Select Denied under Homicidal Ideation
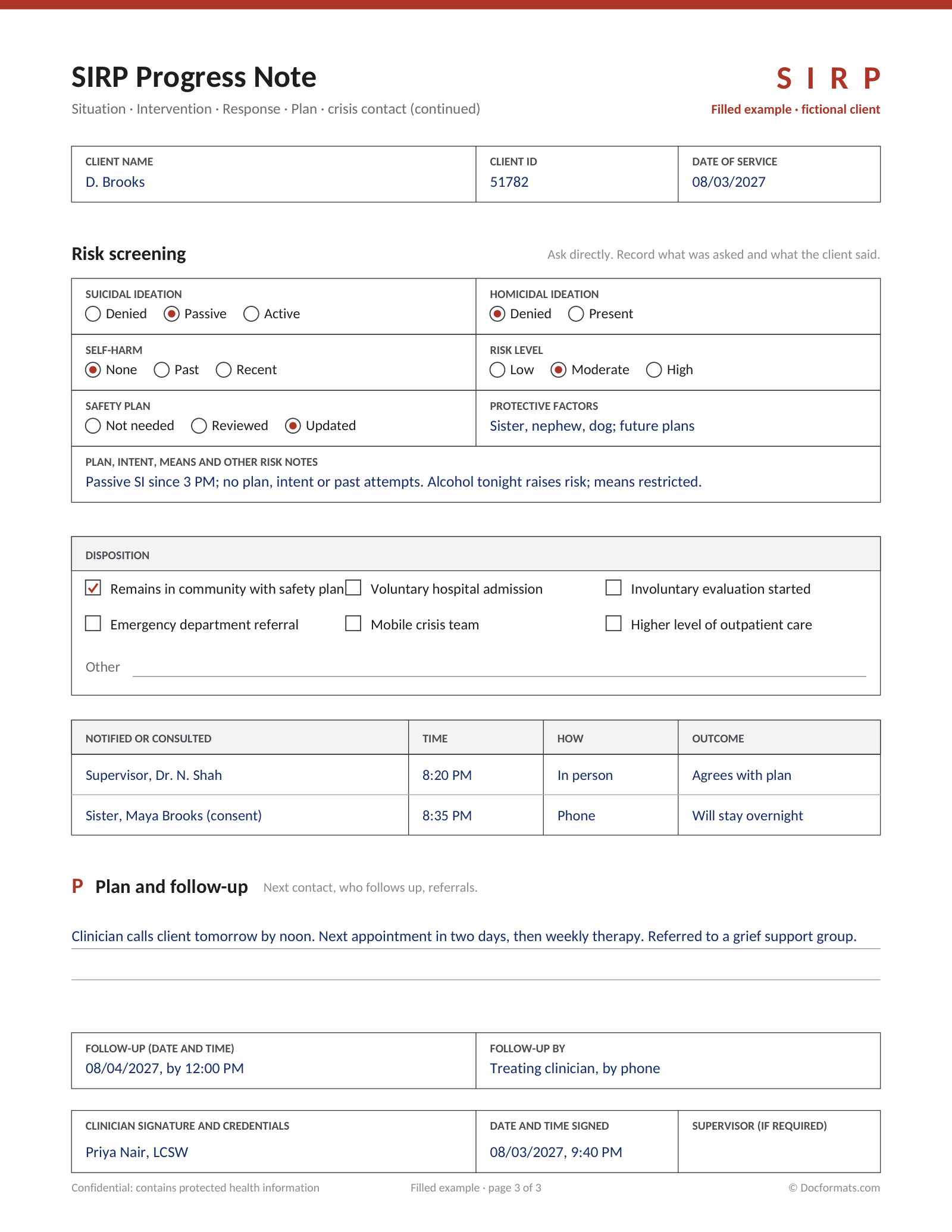Screen dimensions: 952x1232 coord(497,314)
